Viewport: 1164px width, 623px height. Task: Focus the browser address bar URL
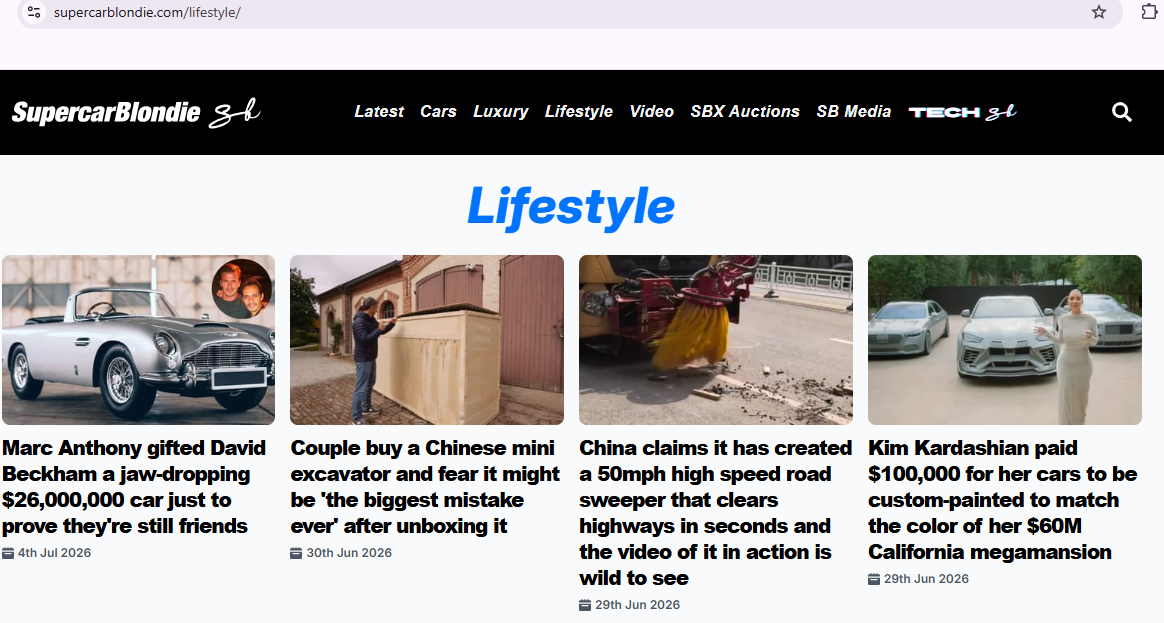click(147, 13)
